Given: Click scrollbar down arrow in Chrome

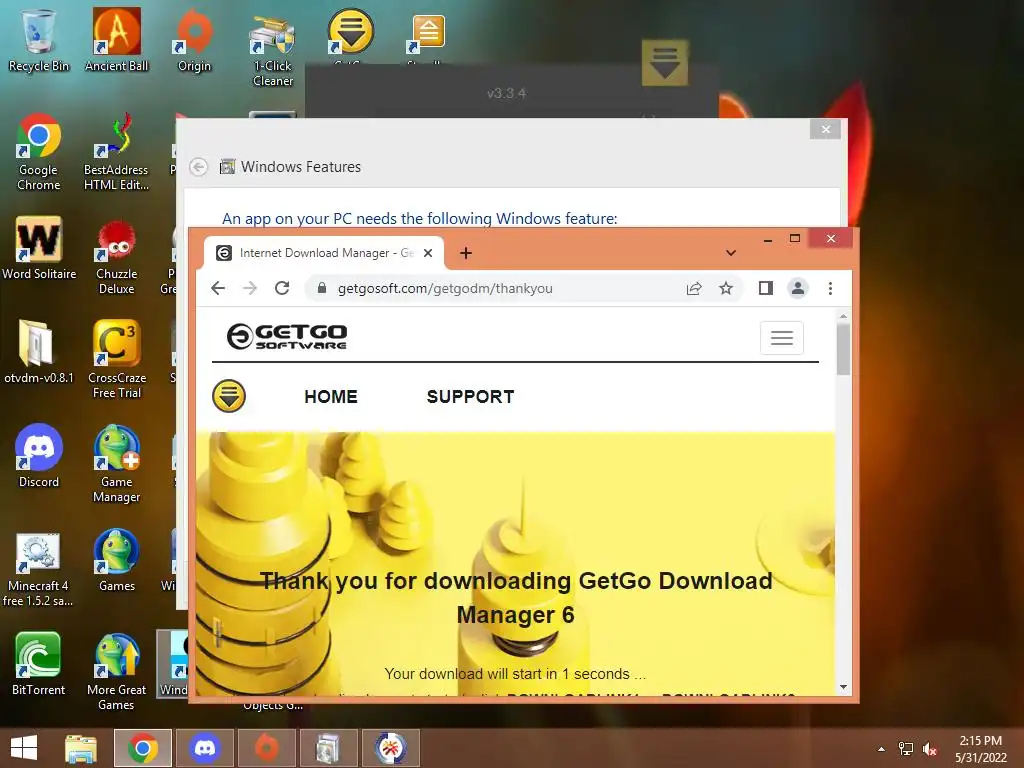Looking at the screenshot, I should coord(843,687).
